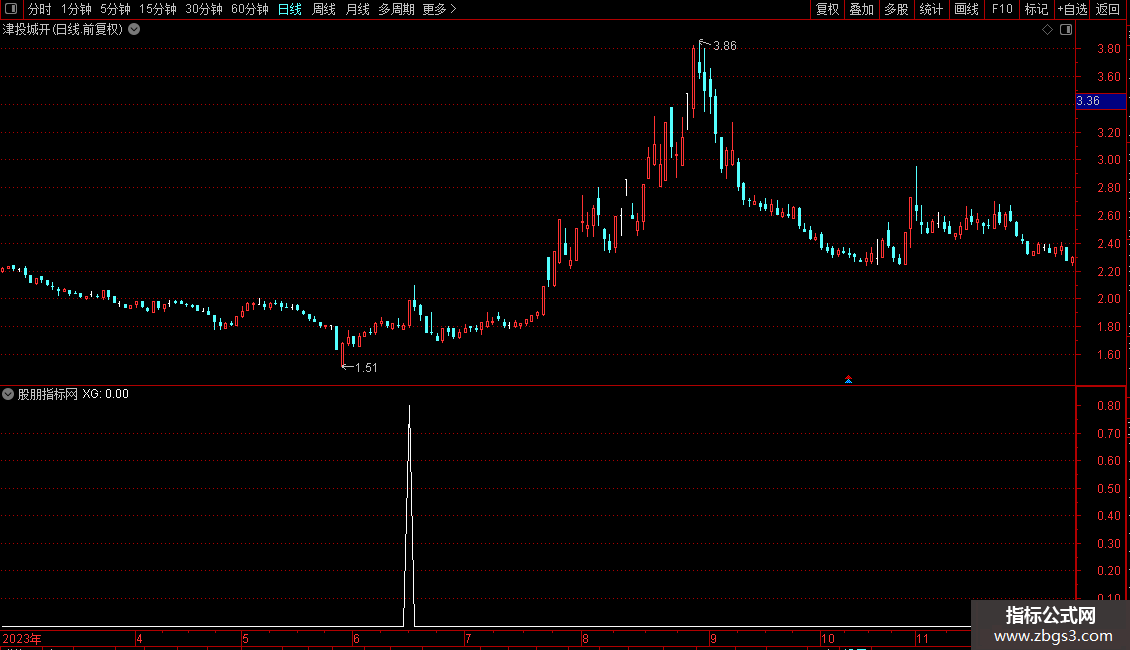Screen dimensions: 1130x650
Task: Add stock via +自选
Action: click(x=1072, y=9)
